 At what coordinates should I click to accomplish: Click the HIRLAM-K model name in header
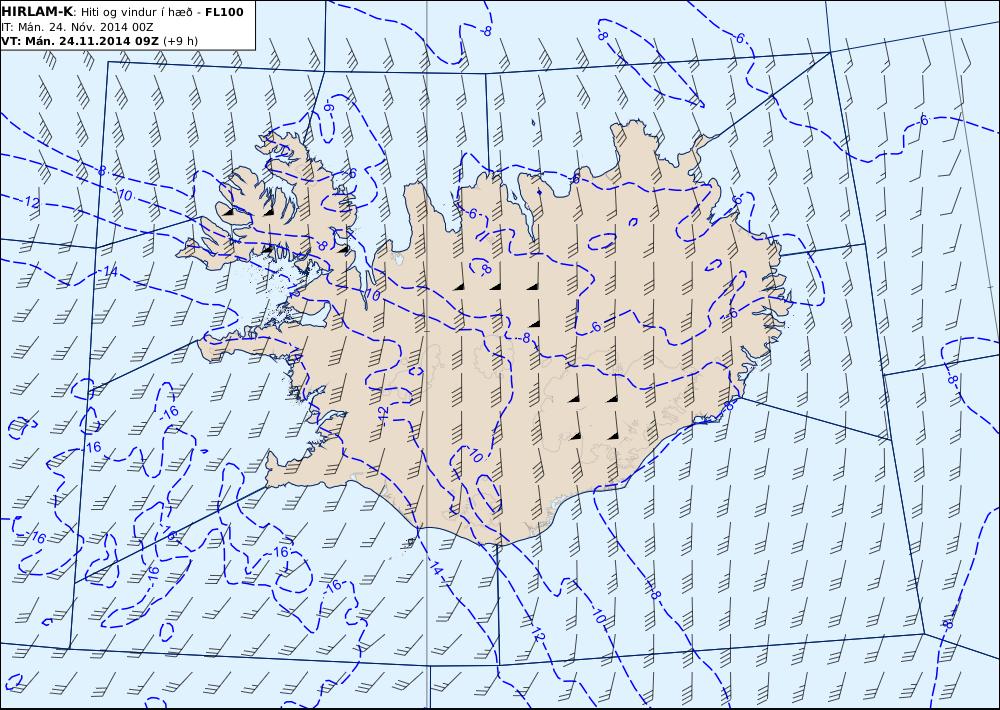tap(37, 12)
